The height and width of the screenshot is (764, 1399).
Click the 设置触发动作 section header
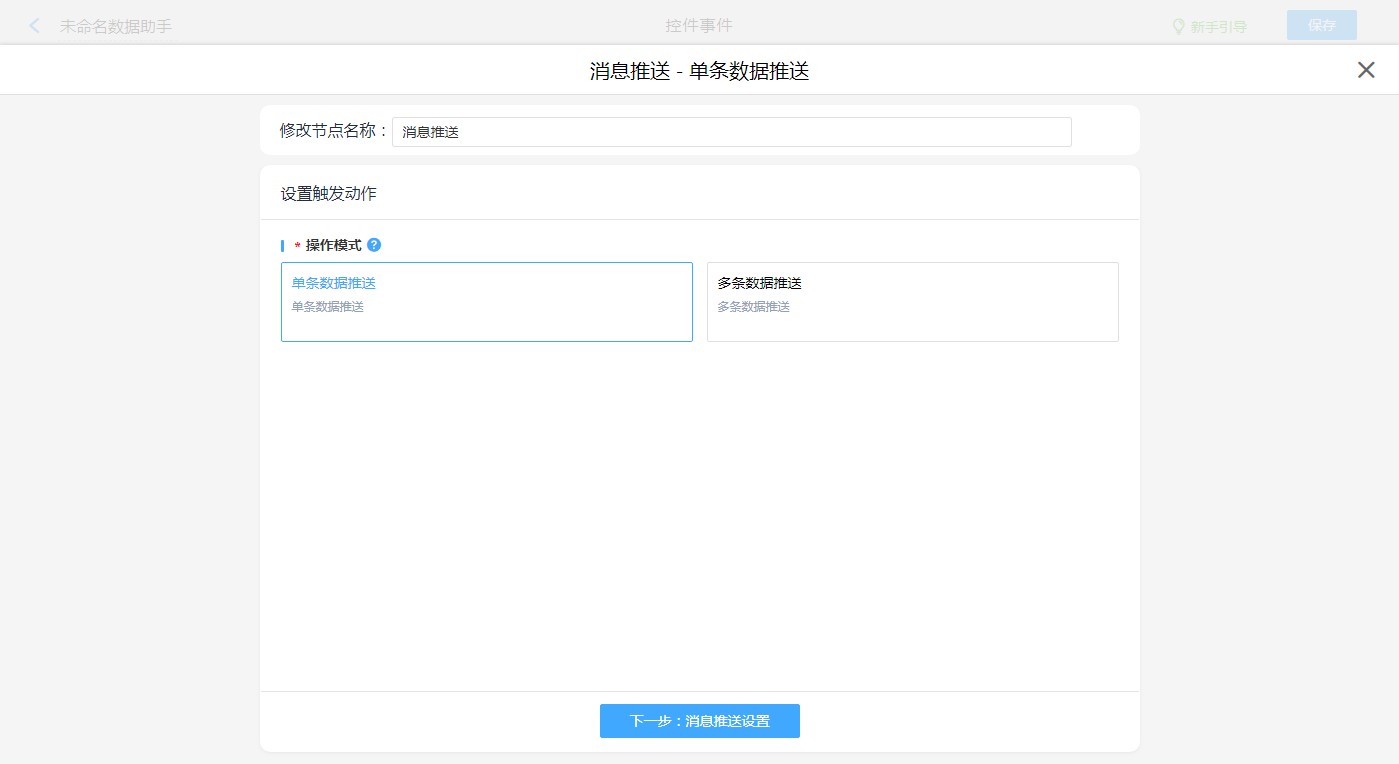click(x=329, y=194)
